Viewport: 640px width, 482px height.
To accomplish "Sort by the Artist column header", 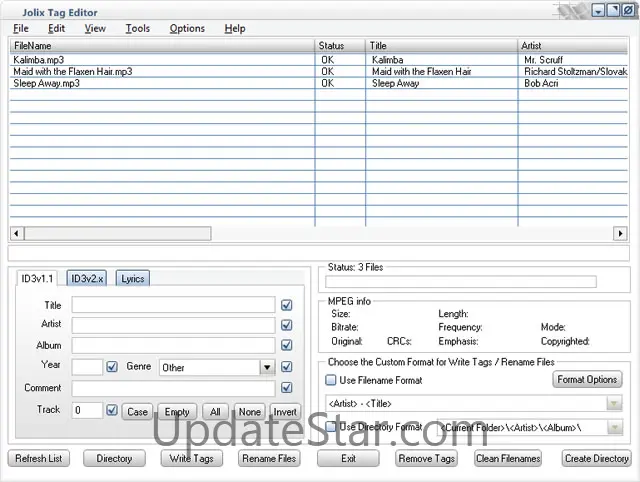I will pos(573,46).
